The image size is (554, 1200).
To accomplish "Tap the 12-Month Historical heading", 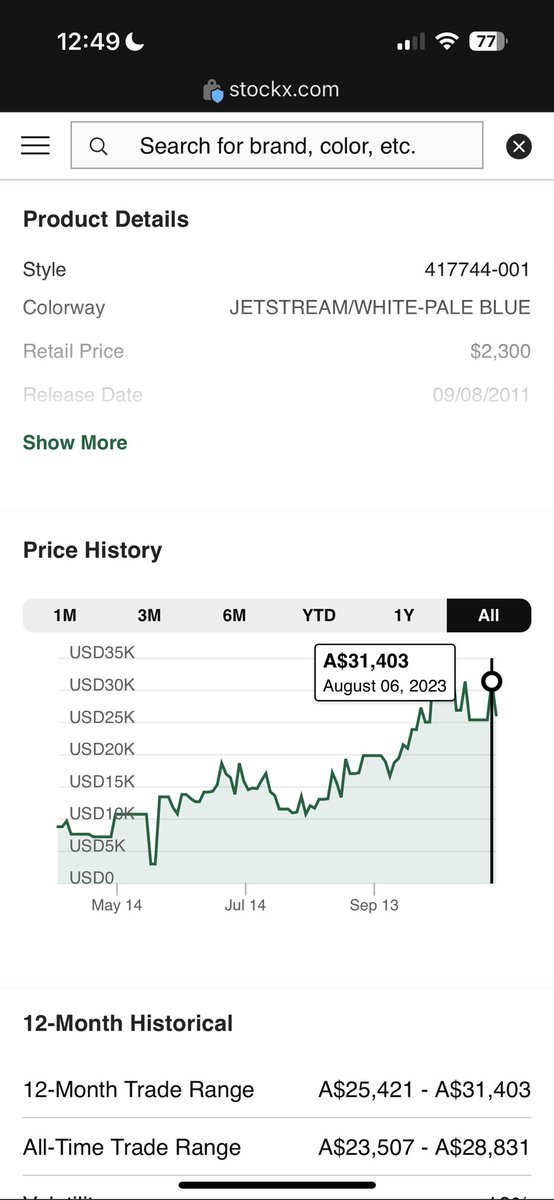I will (128, 1023).
